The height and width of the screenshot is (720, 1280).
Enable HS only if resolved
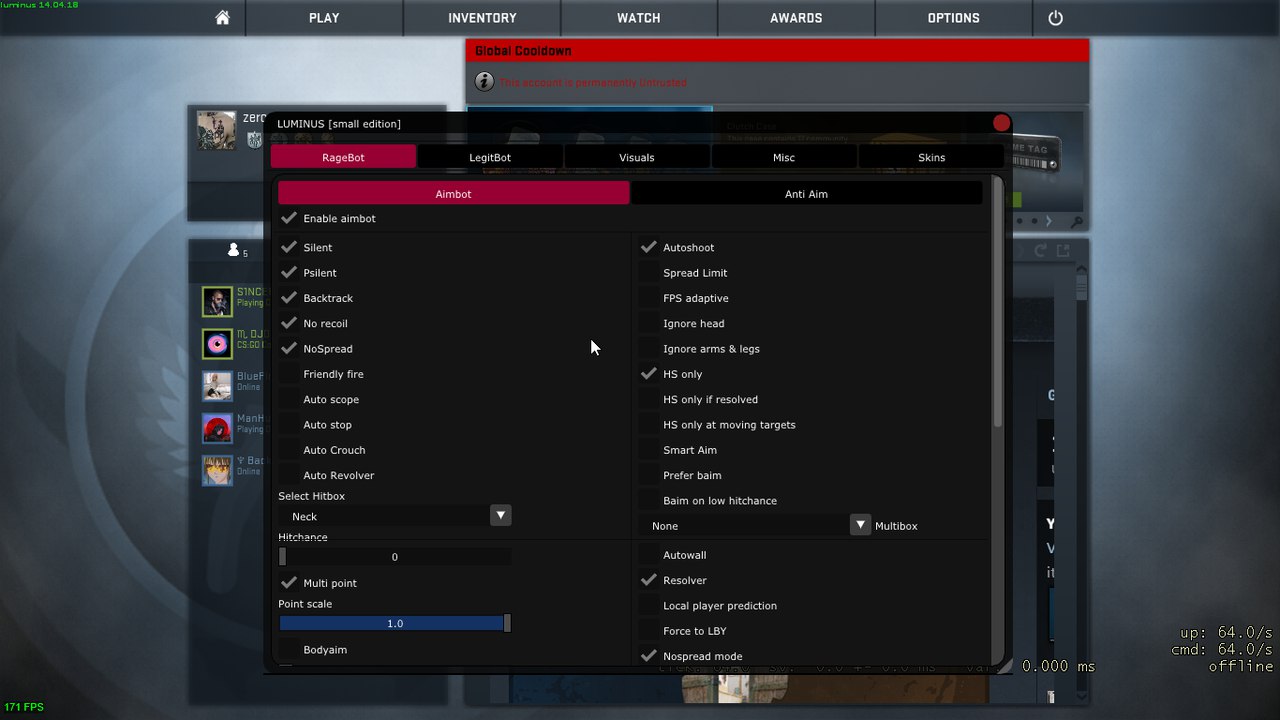coord(649,399)
